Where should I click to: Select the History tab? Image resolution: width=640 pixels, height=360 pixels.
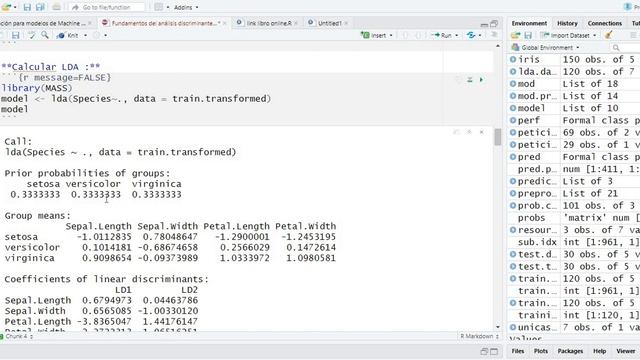pyautogui.click(x=567, y=23)
